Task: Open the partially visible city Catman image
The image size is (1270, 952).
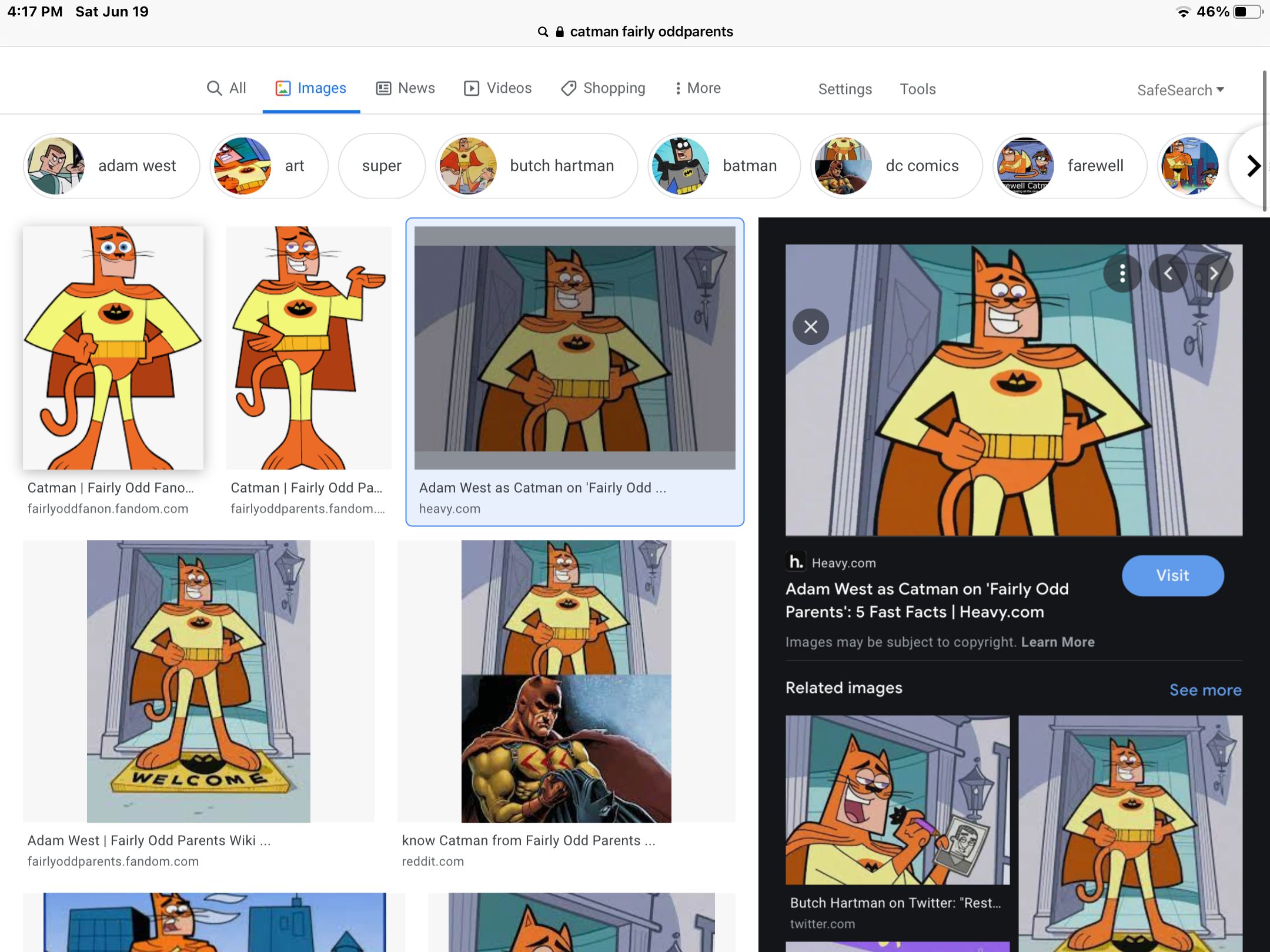Action: (215, 922)
